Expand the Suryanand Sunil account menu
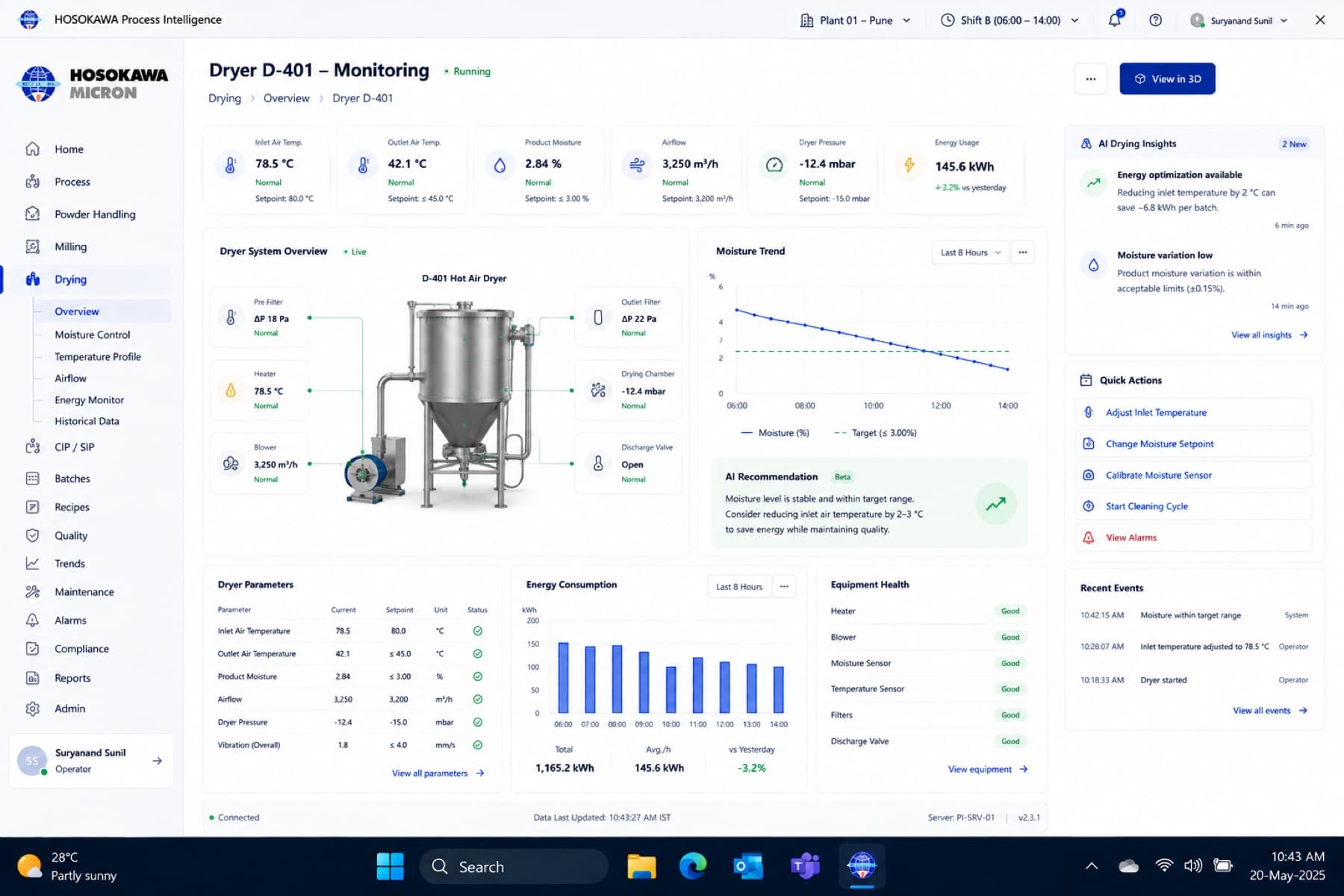Viewport: 1344px width, 896px height. click(1239, 20)
